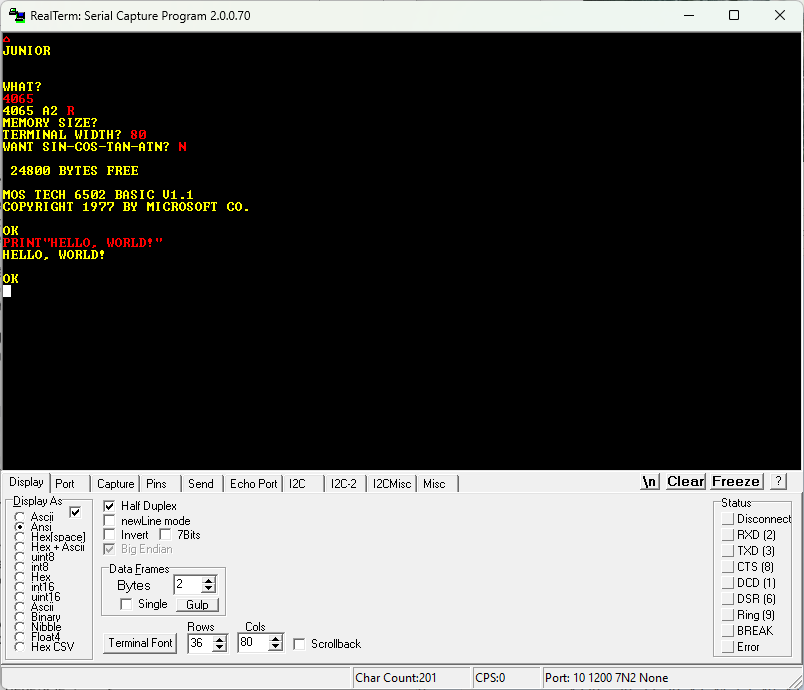This screenshot has width=804, height=690.
Task: Open the Pins tab
Action: [x=156, y=483]
